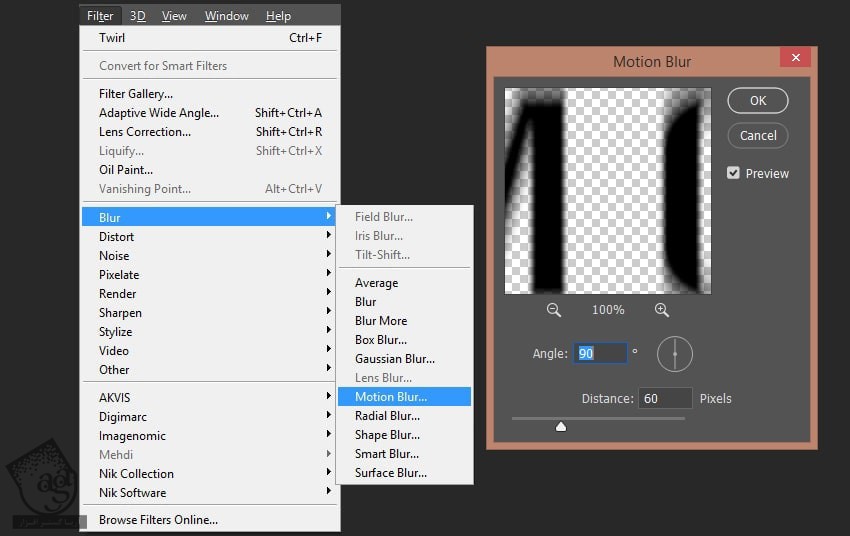The height and width of the screenshot is (536, 850).
Task: Click the motion blur preview thumbnail
Action: [x=608, y=191]
